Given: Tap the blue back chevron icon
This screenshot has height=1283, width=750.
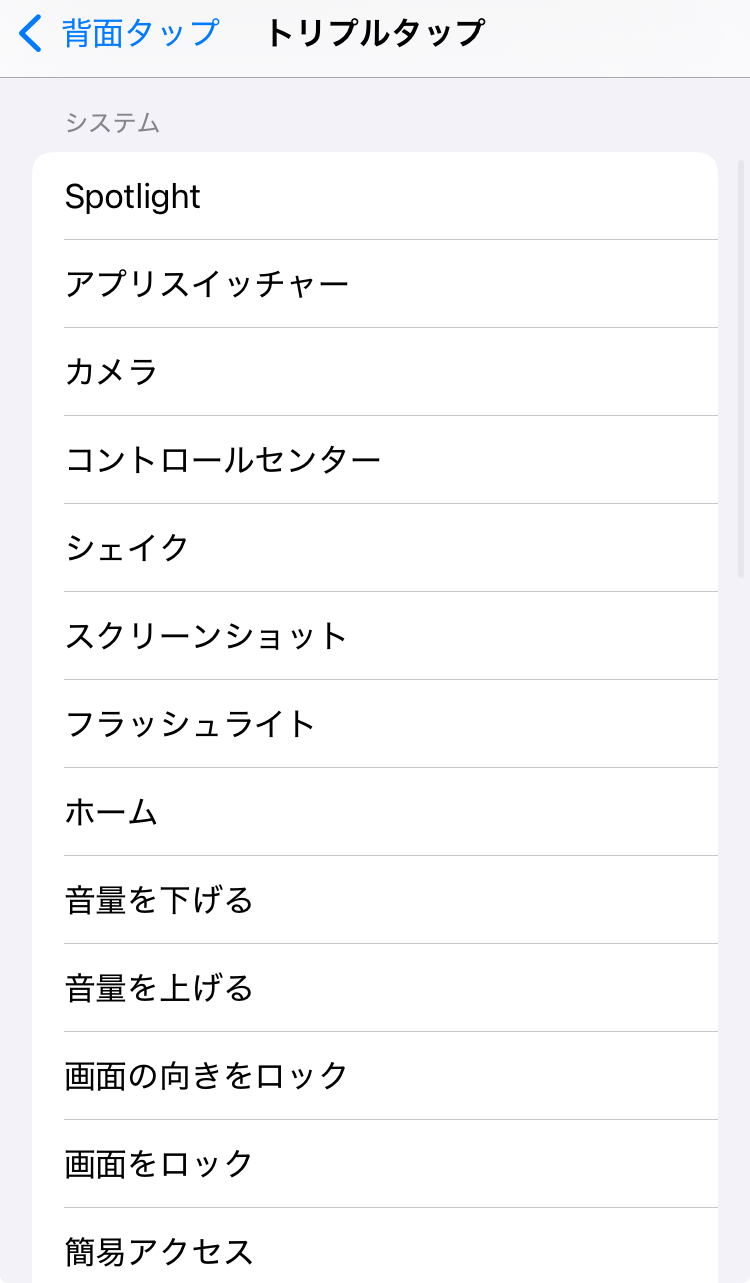Looking at the screenshot, I should click(31, 33).
